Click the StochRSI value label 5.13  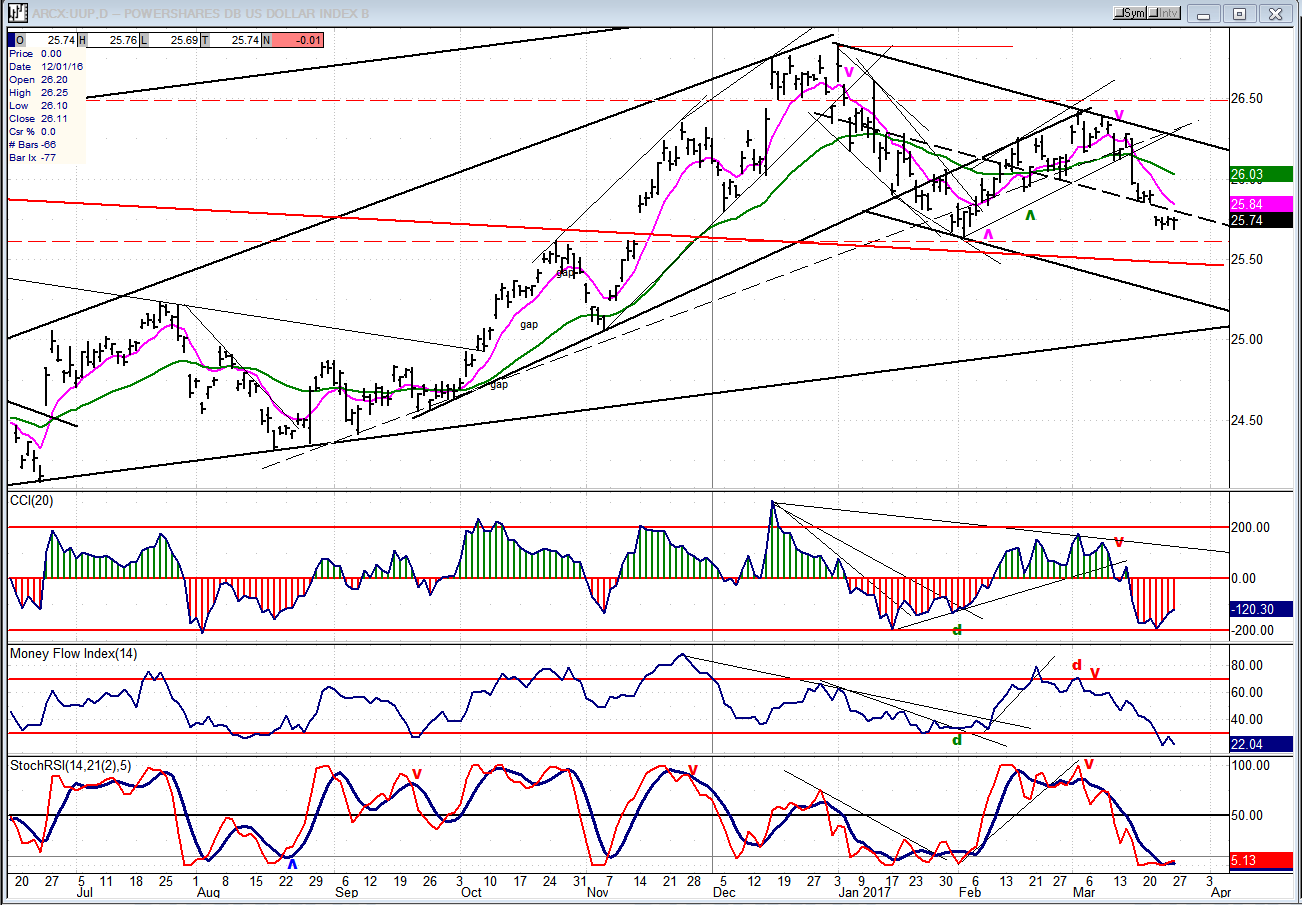(1264, 859)
